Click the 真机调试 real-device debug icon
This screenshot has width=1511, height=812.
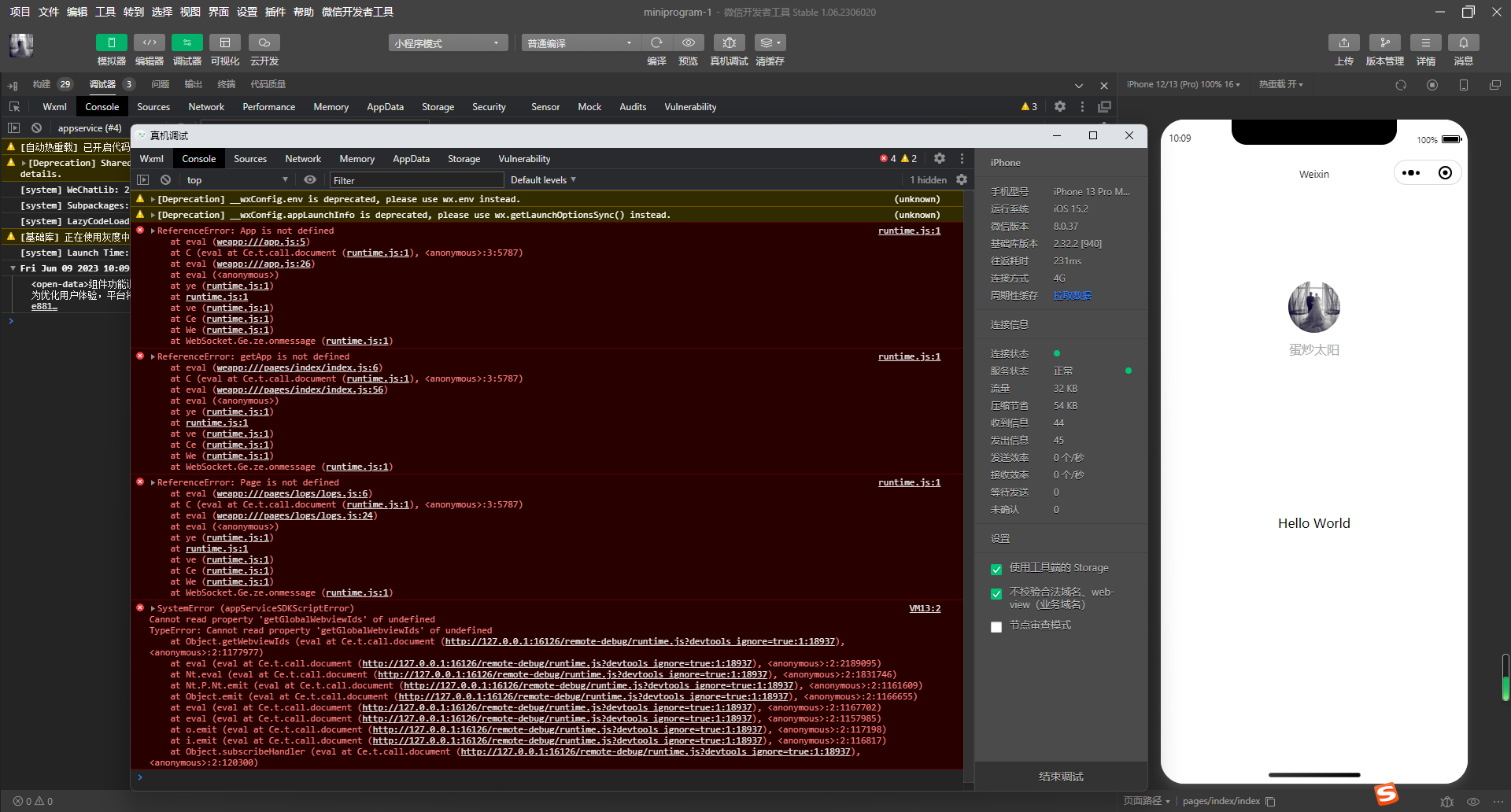[x=729, y=42]
